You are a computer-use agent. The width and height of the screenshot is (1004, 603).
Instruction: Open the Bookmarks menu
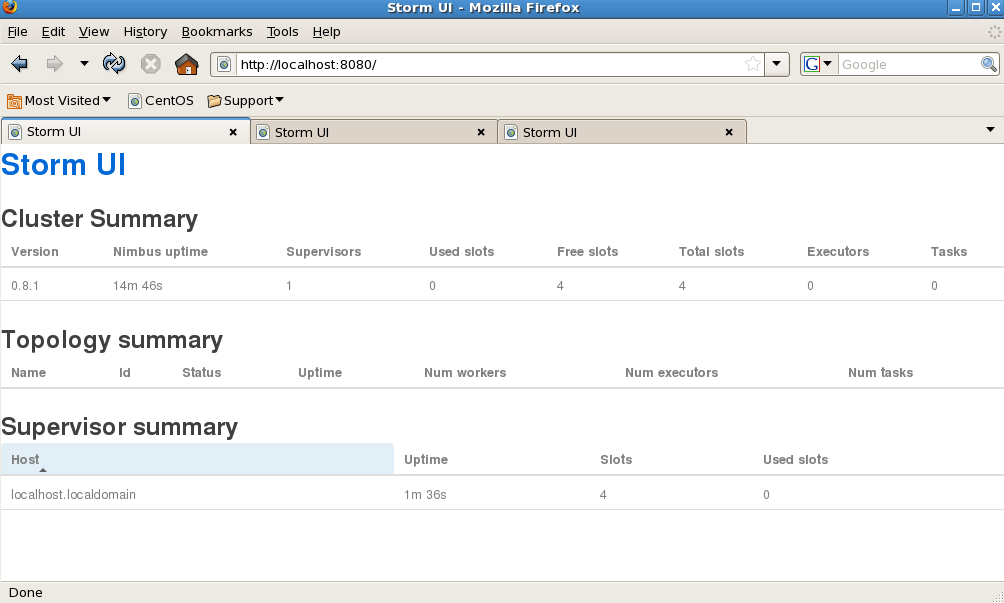pos(216,31)
